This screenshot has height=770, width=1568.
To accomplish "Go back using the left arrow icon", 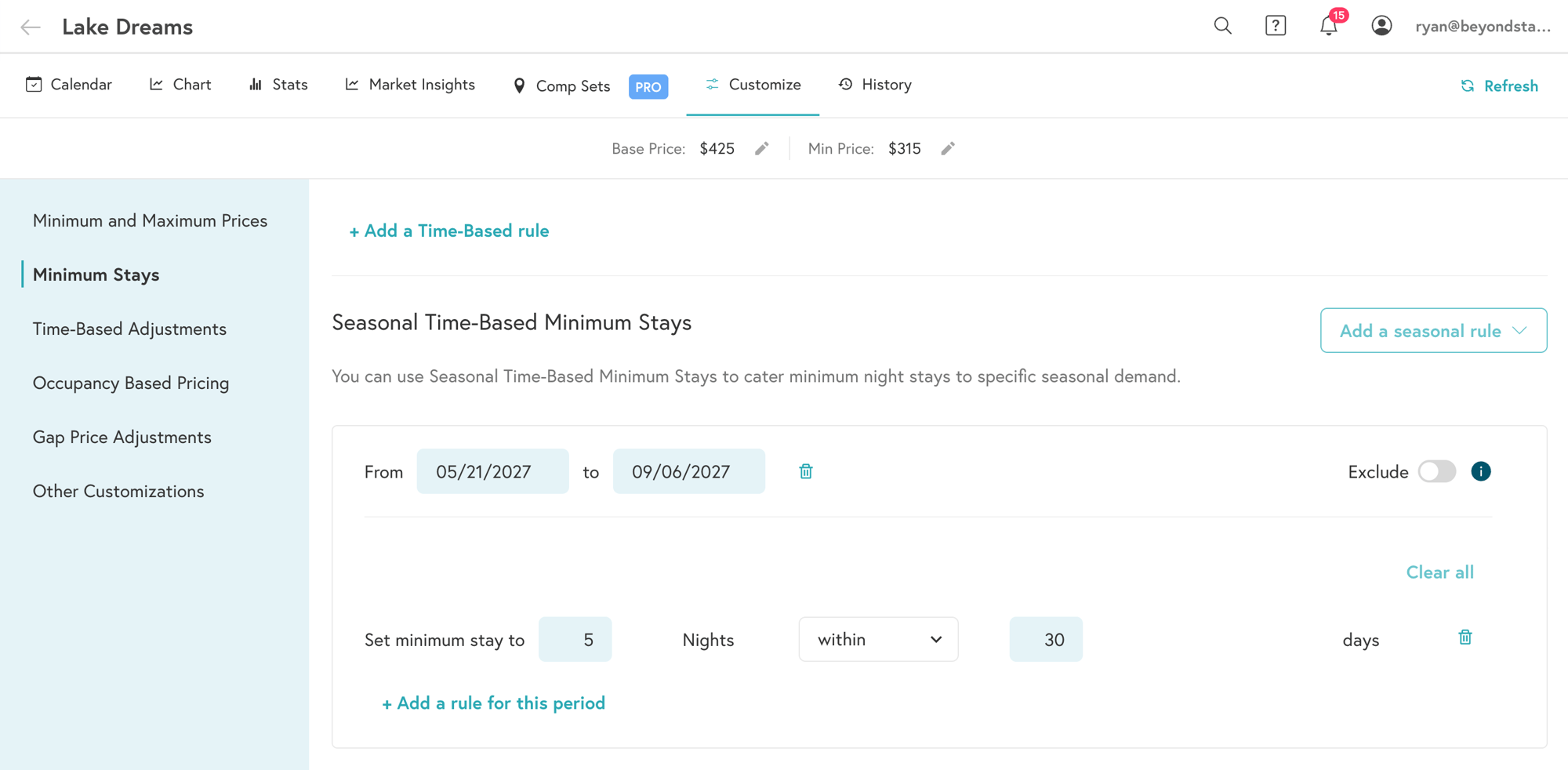I will (31, 27).
